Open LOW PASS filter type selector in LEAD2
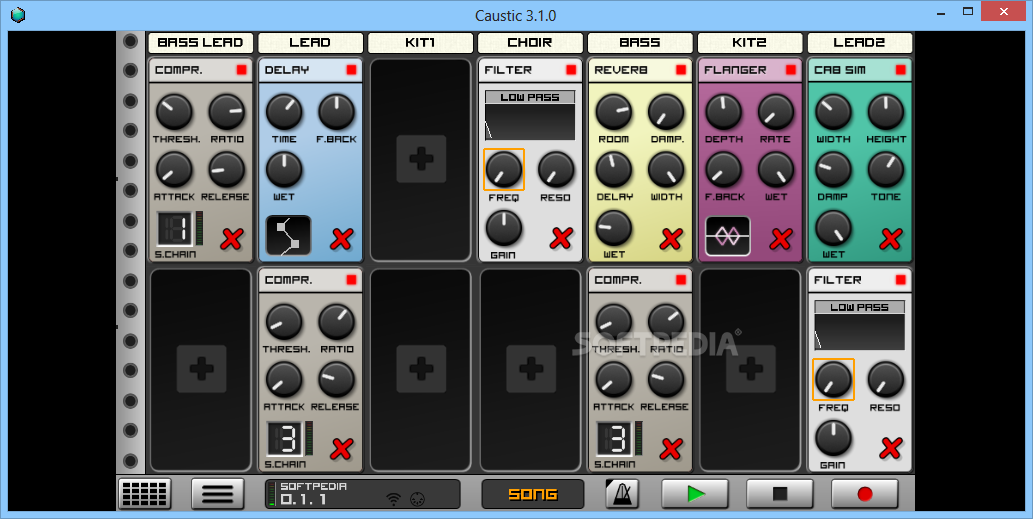Image resolution: width=1033 pixels, height=519 pixels. point(860,307)
